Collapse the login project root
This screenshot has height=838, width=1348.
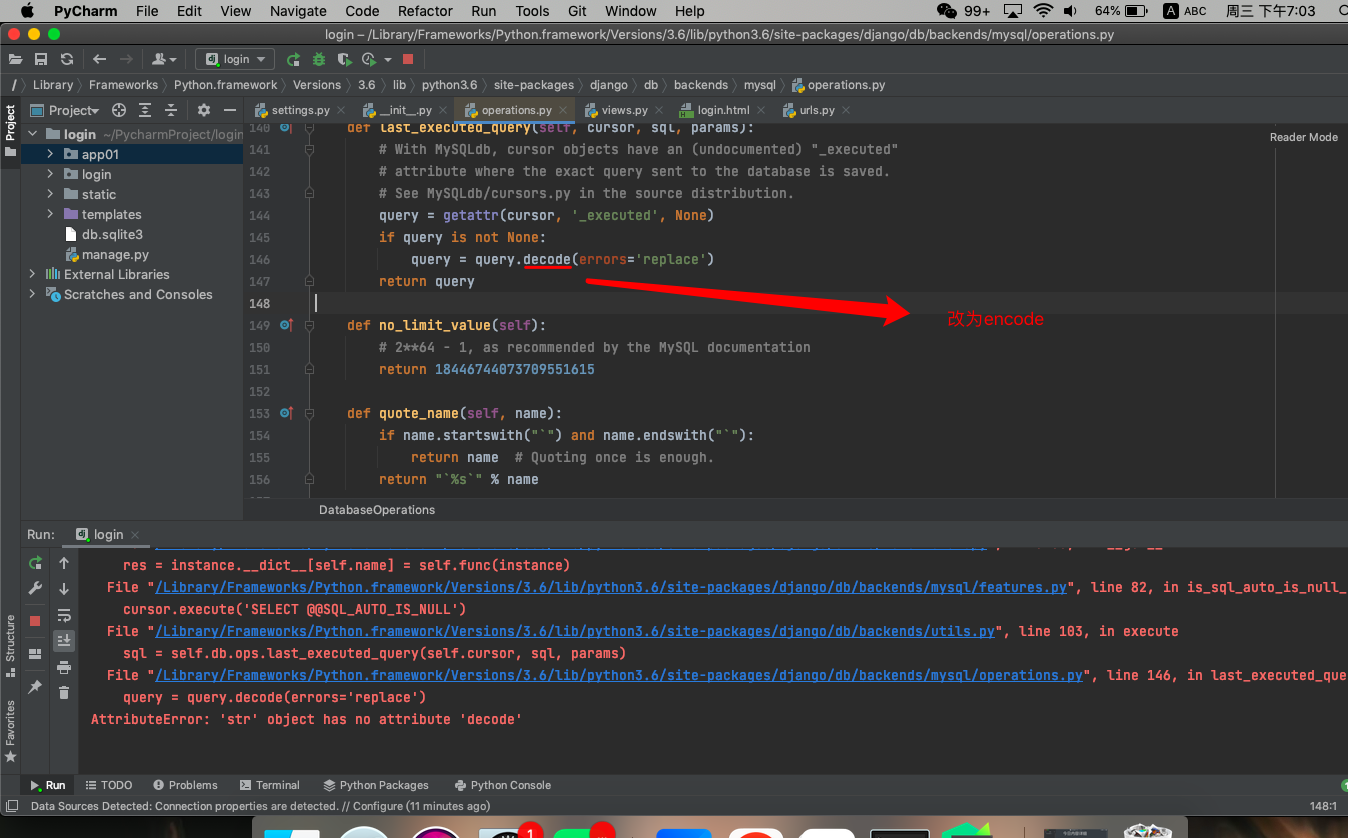[x=33, y=134]
